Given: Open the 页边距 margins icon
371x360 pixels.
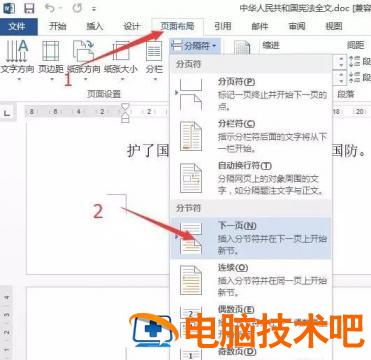Looking at the screenshot, I should click(x=50, y=51).
